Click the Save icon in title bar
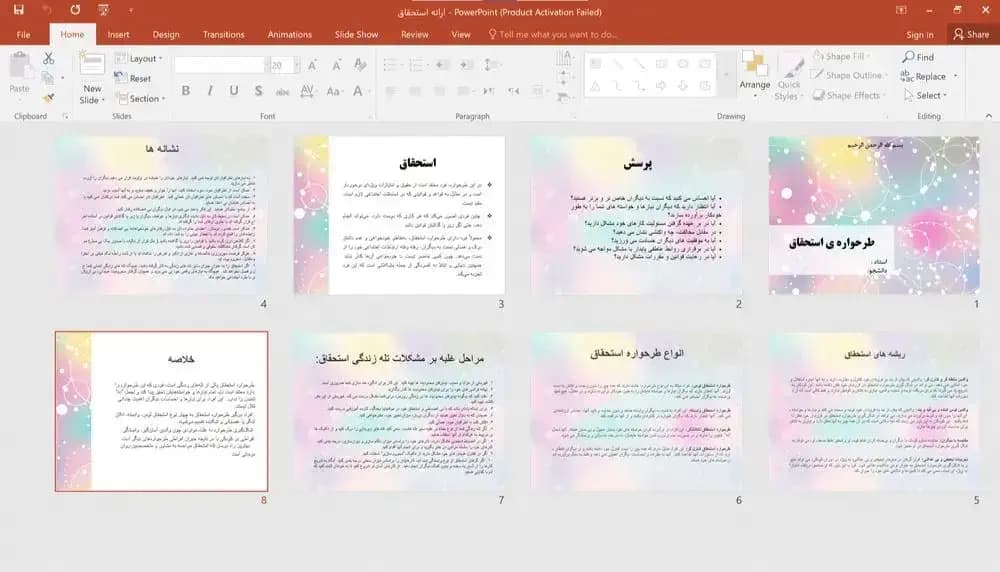 click(x=18, y=10)
